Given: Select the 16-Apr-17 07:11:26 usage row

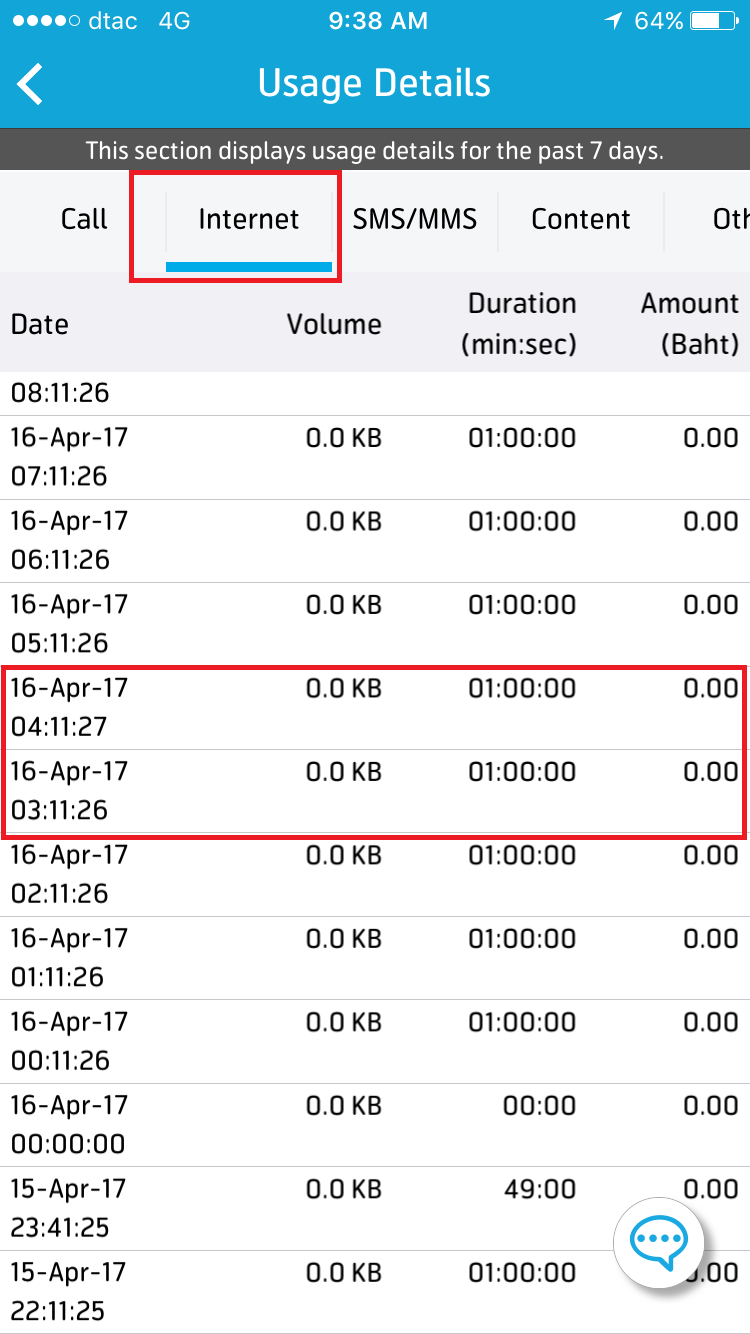Looking at the screenshot, I should (375, 457).
